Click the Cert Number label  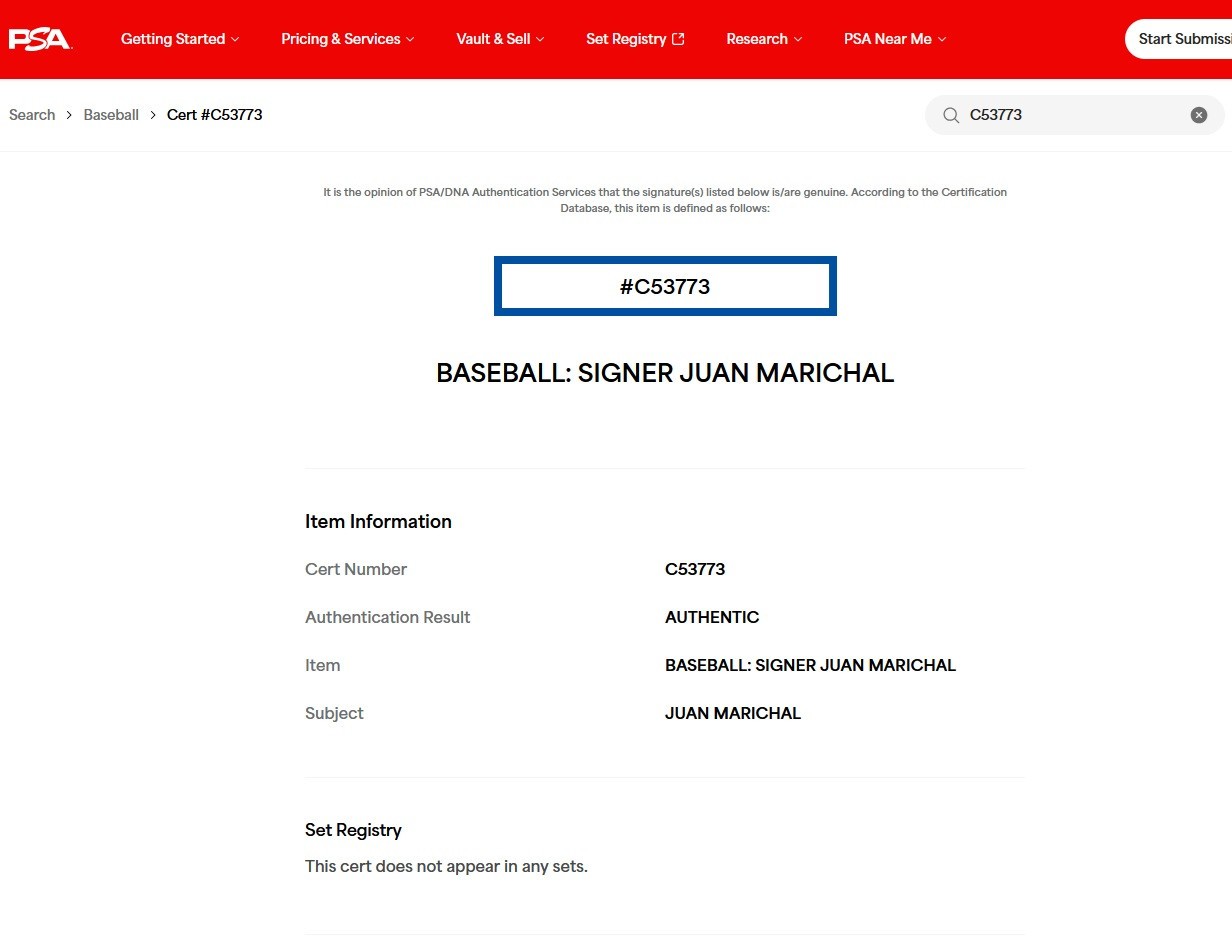[356, 569]
